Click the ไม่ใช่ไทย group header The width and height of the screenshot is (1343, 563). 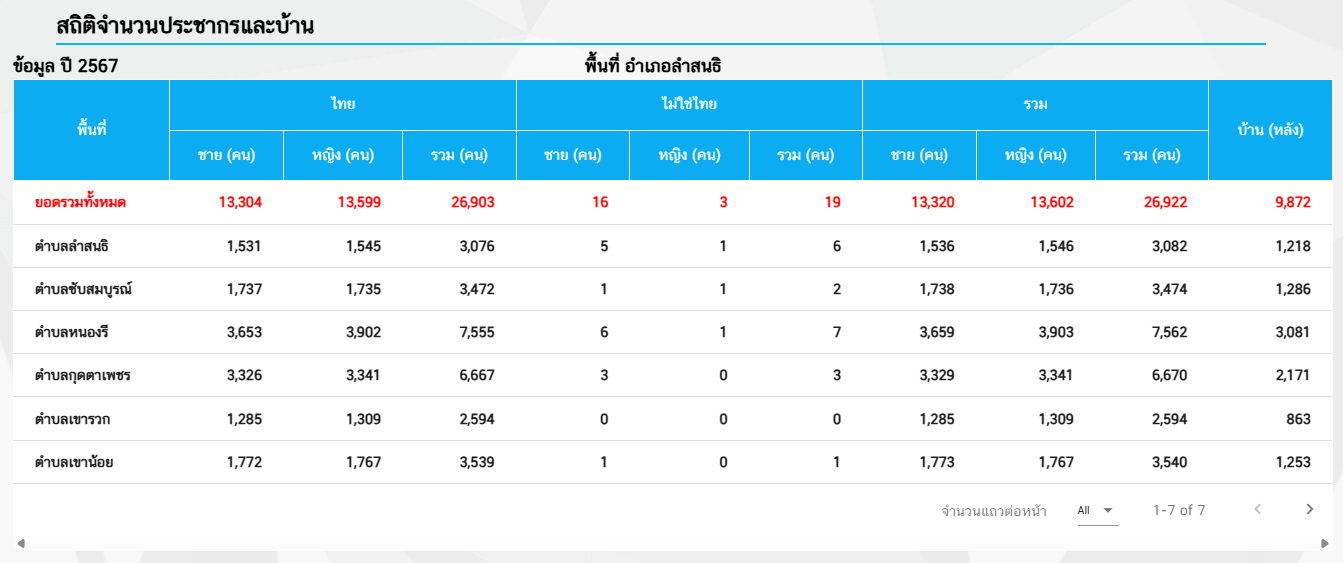(689, 104)
